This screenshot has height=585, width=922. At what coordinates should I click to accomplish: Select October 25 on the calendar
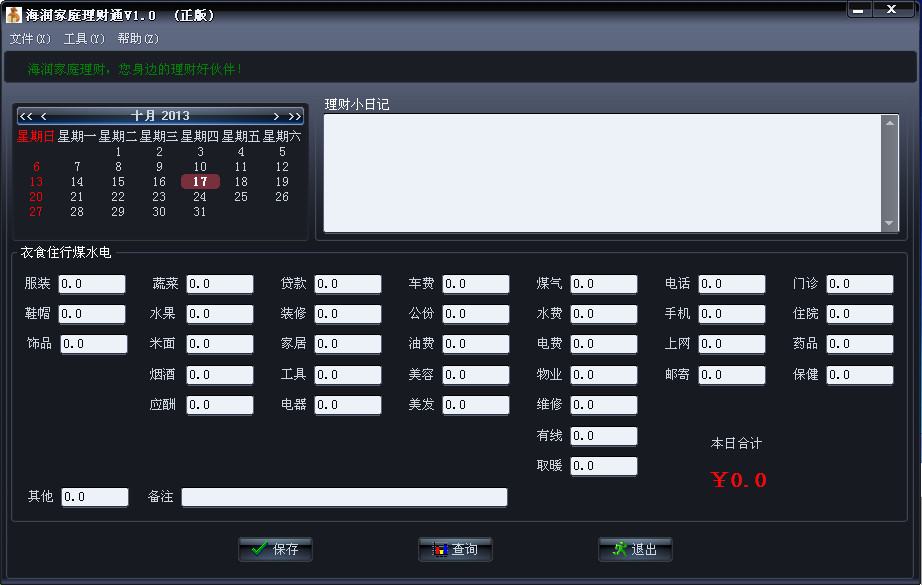pos(241,197)
